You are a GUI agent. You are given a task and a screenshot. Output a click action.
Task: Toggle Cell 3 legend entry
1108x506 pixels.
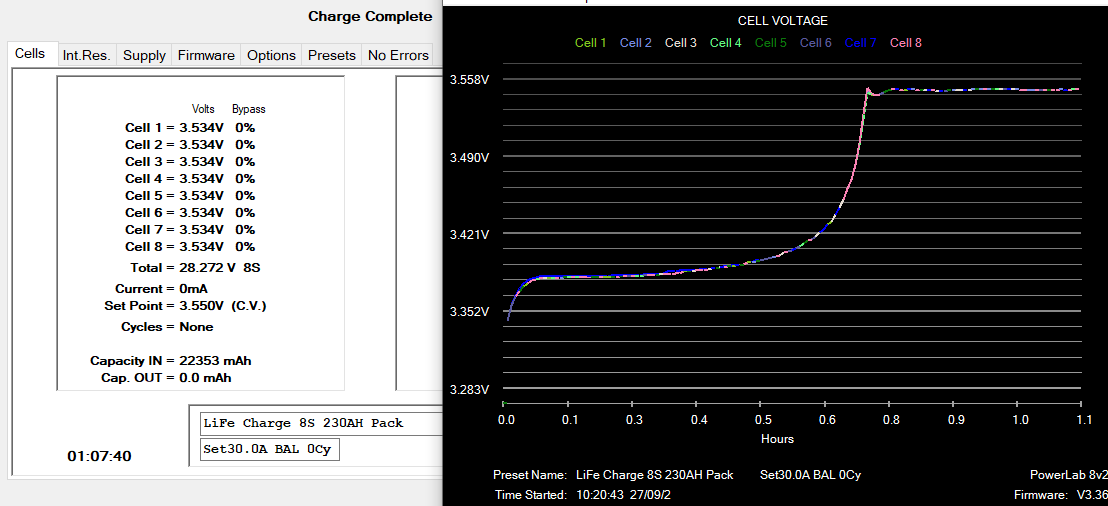[x=680, y=43]
